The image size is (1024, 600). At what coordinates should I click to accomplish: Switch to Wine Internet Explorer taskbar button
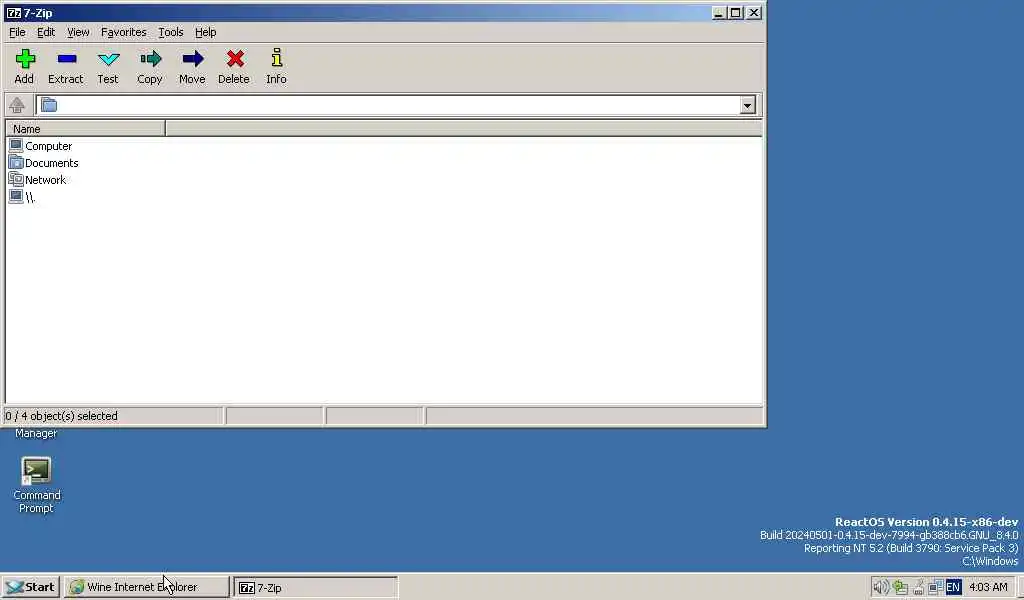point(148,587)
